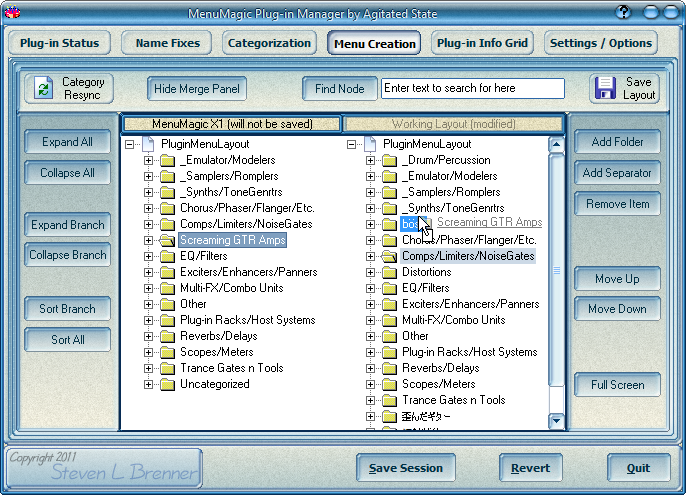
Task: Click folder icon beside left Other
Action: point(167,304)
